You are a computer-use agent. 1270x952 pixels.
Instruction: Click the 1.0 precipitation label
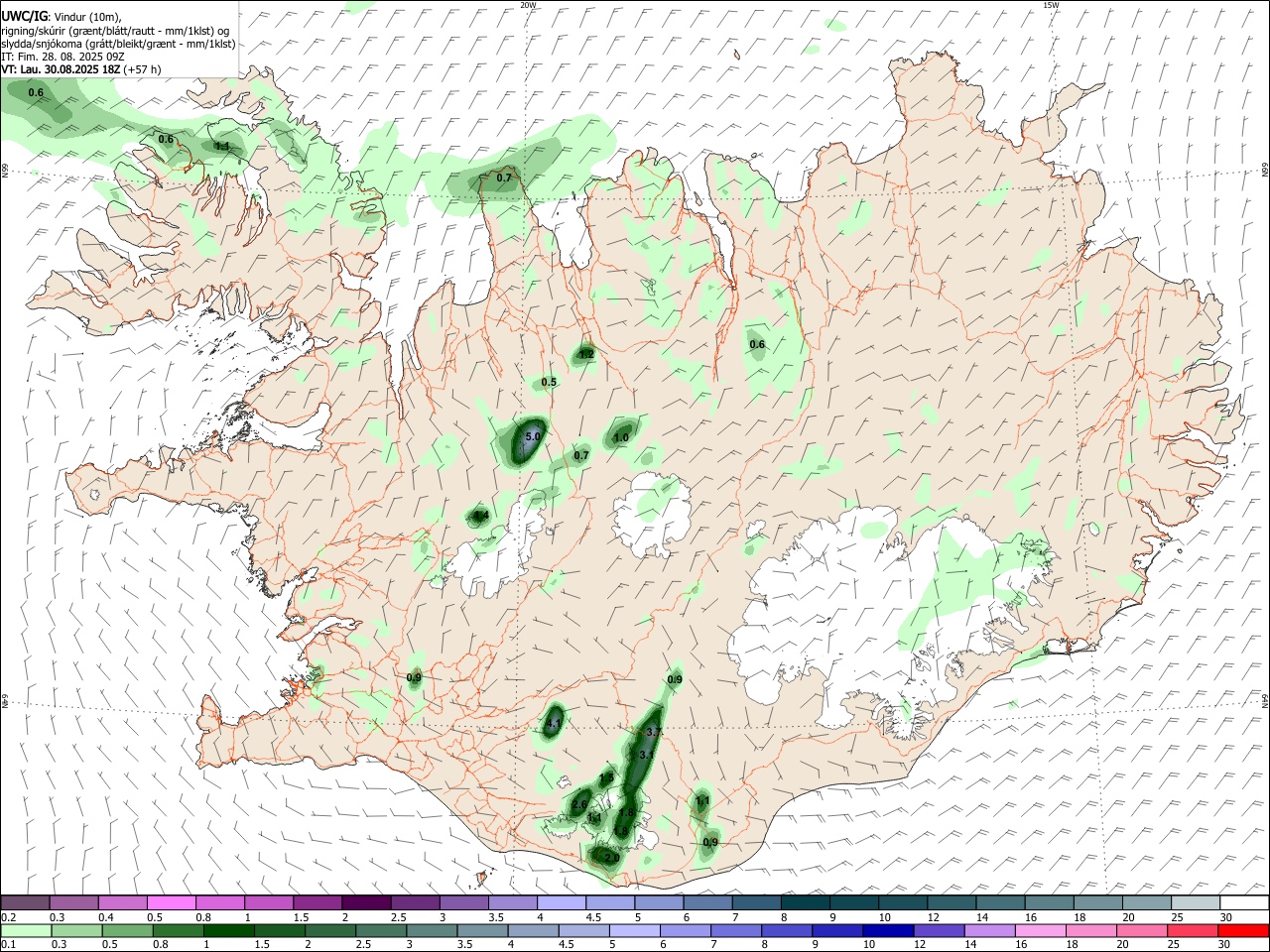pos(622,437)
